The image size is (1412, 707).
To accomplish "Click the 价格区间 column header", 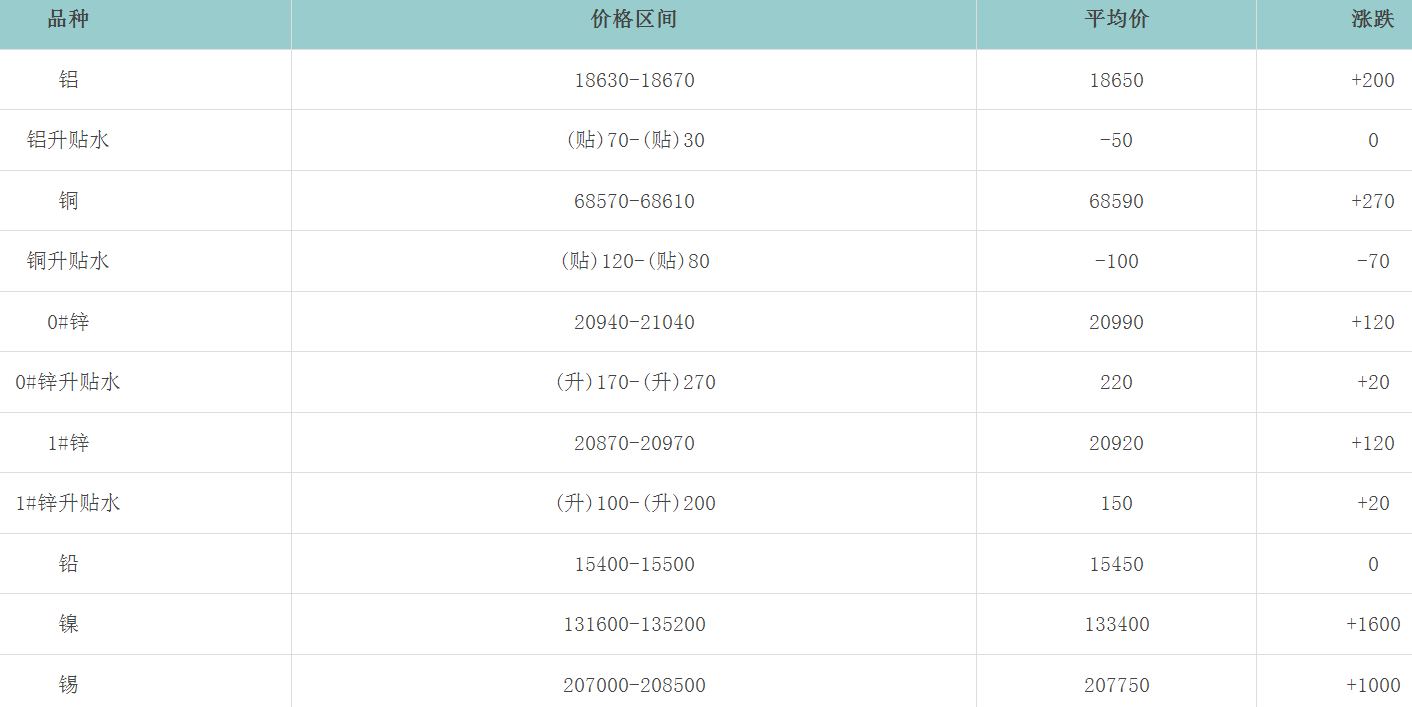I will point(634,20).
